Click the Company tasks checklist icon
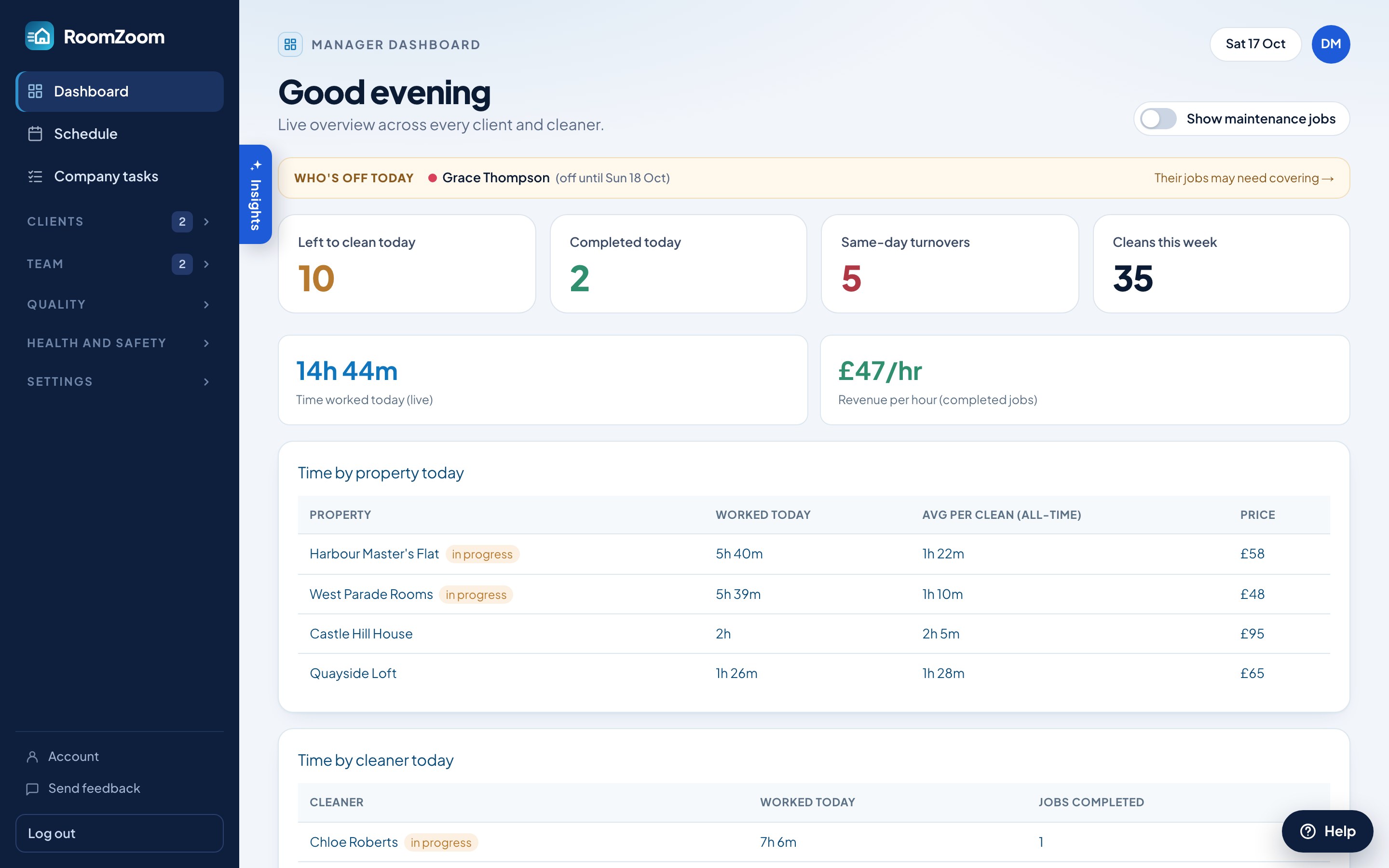The image size is (1389, 868). click(x=35, y=176)
